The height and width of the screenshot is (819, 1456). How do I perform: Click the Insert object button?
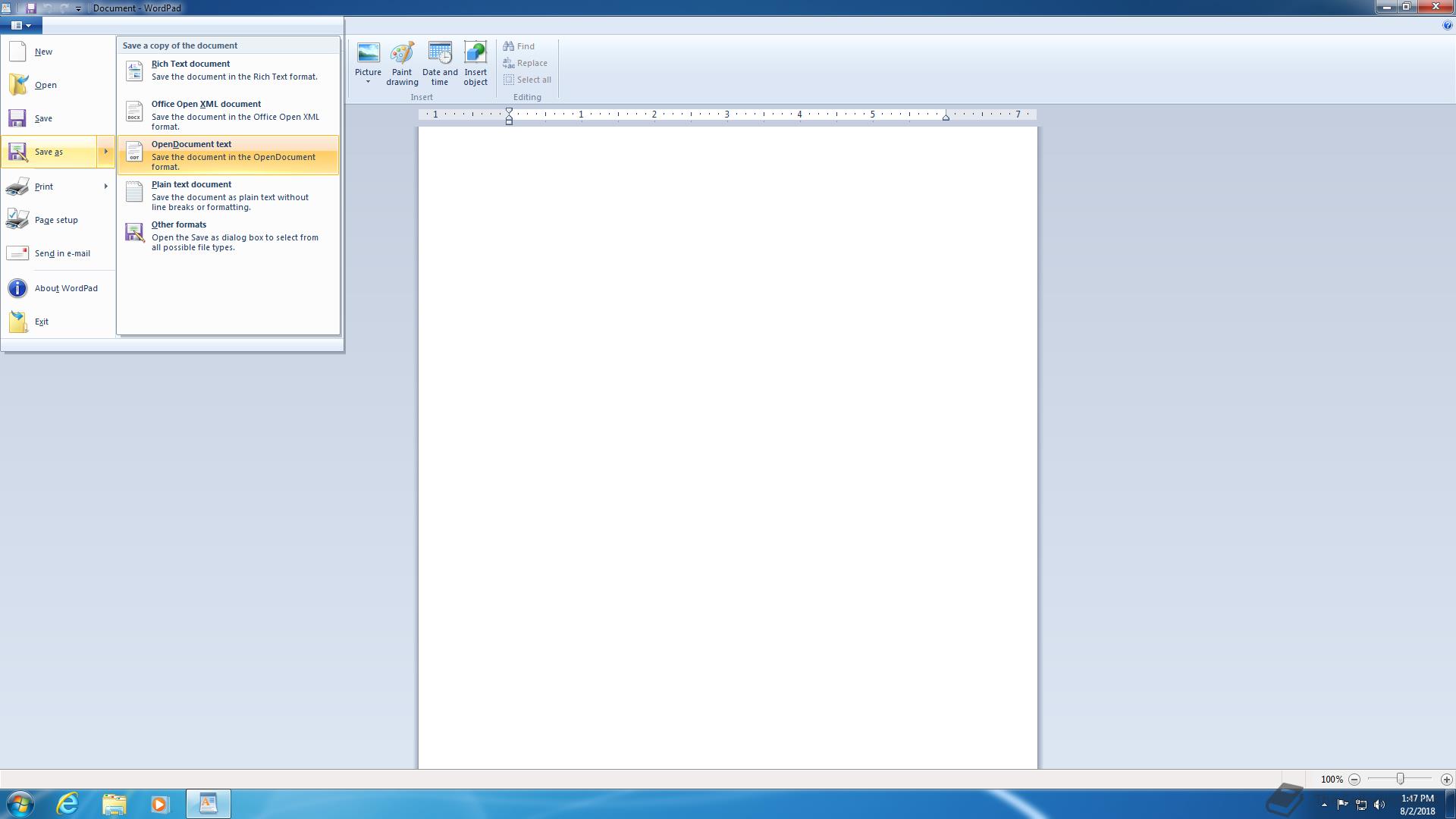pos(475,64)
